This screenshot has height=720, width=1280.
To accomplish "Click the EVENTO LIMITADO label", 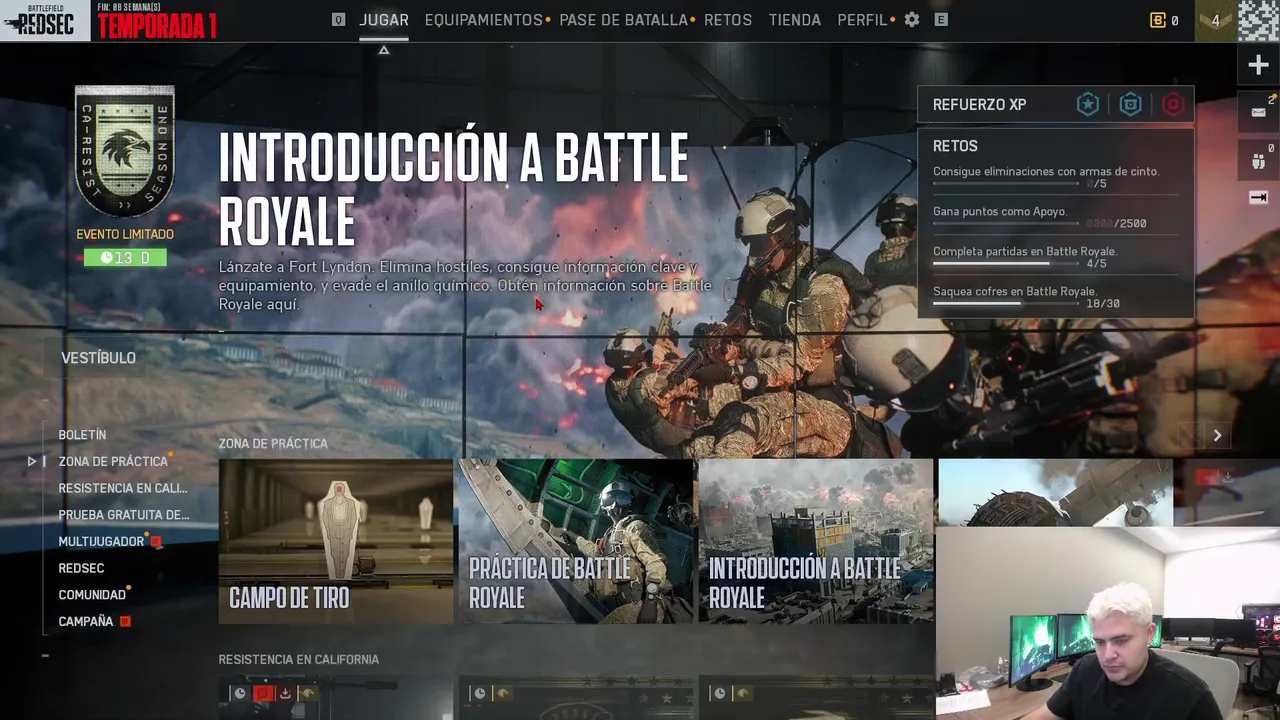I will click(125, 234).
